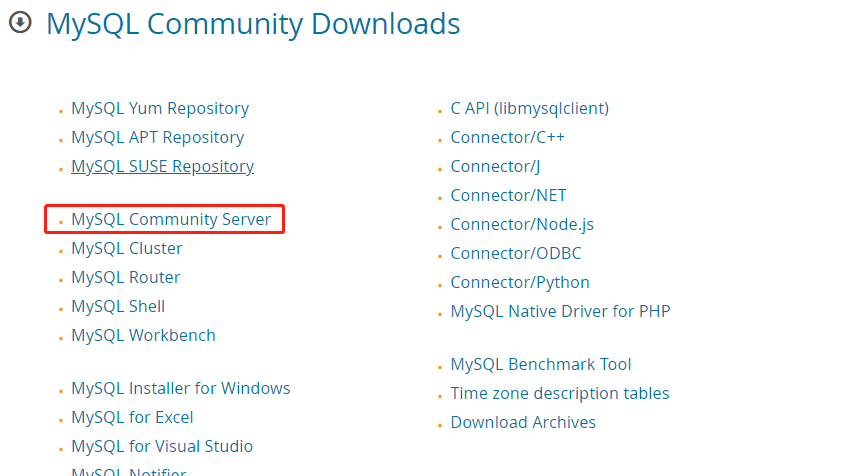Select the Connector/J link

[x=495, y=166]
